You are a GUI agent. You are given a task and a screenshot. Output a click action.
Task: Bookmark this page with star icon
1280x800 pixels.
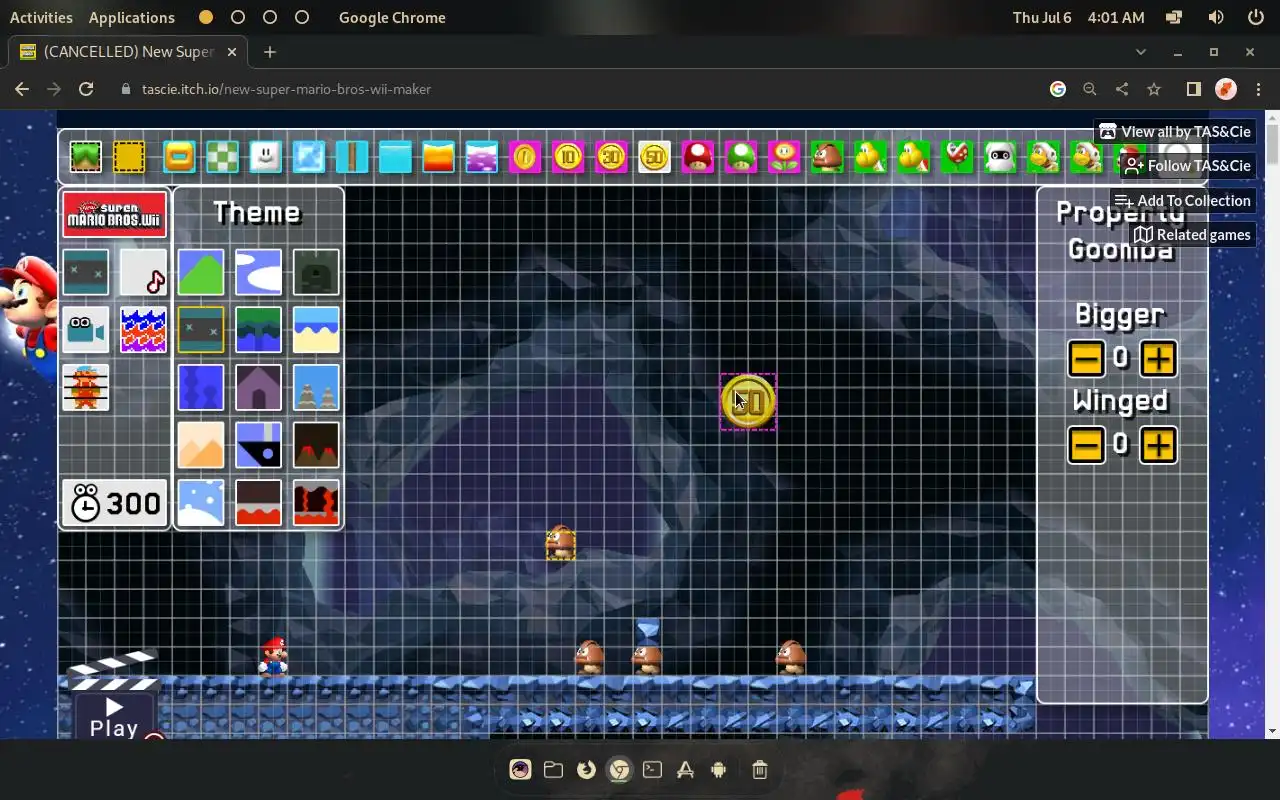coord(1154,89)
